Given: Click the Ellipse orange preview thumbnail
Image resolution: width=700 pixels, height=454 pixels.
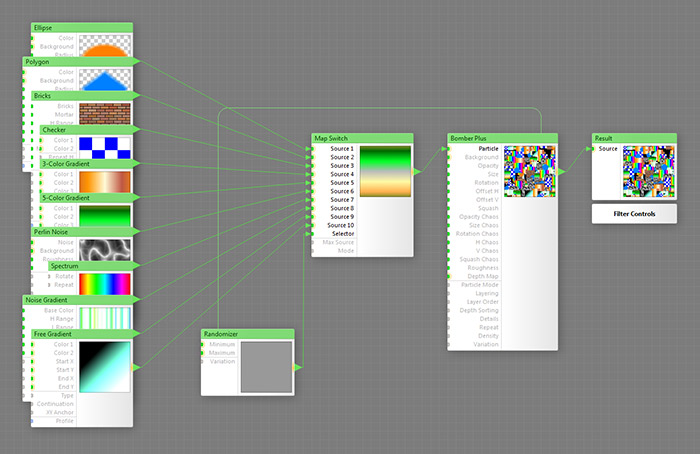Looking at the screenshot, I should [105, 46].
